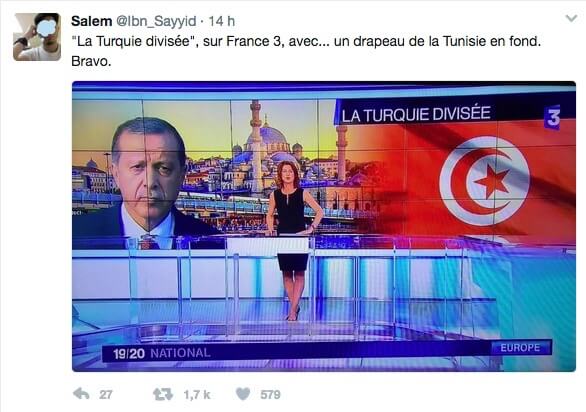Viewport: 586px width, 412px height.
Task: Retweet using the retweet arrows icon
Action: click(163, 394)
